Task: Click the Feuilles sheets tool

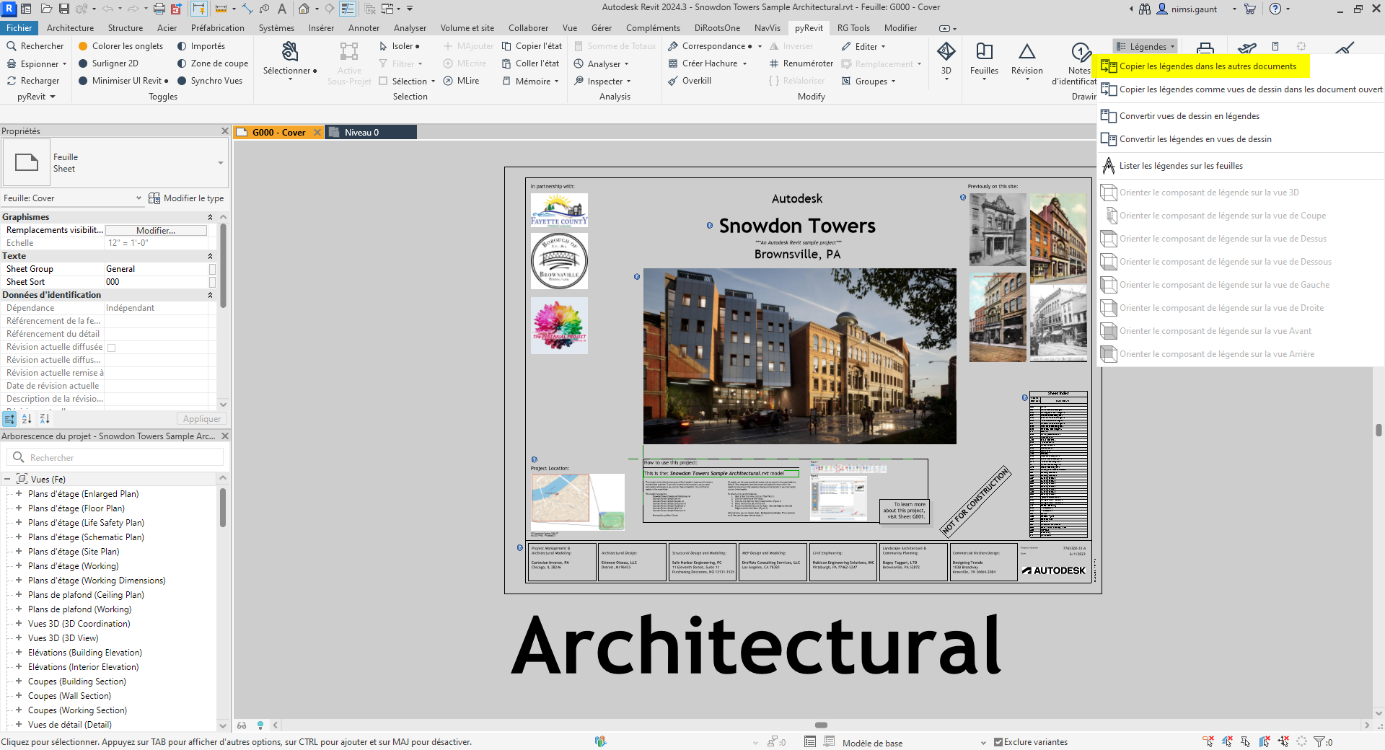Action: (984, 59)
